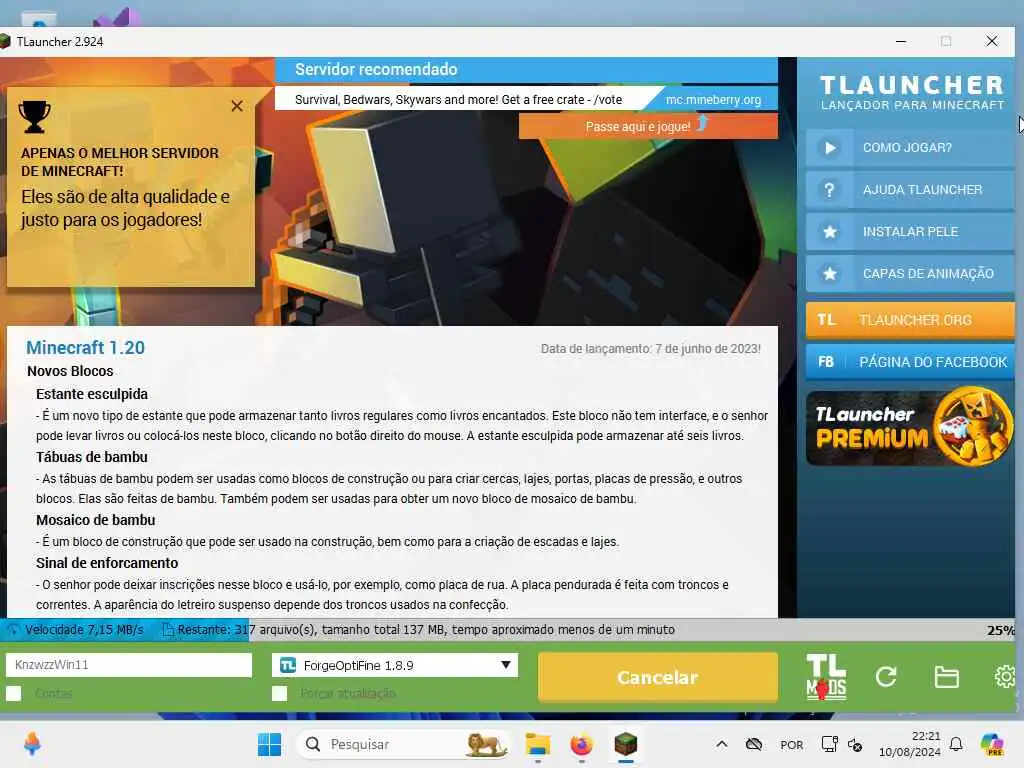
Task: Open File Explorer from the taskbar
Action: click(x=537, y=744)
